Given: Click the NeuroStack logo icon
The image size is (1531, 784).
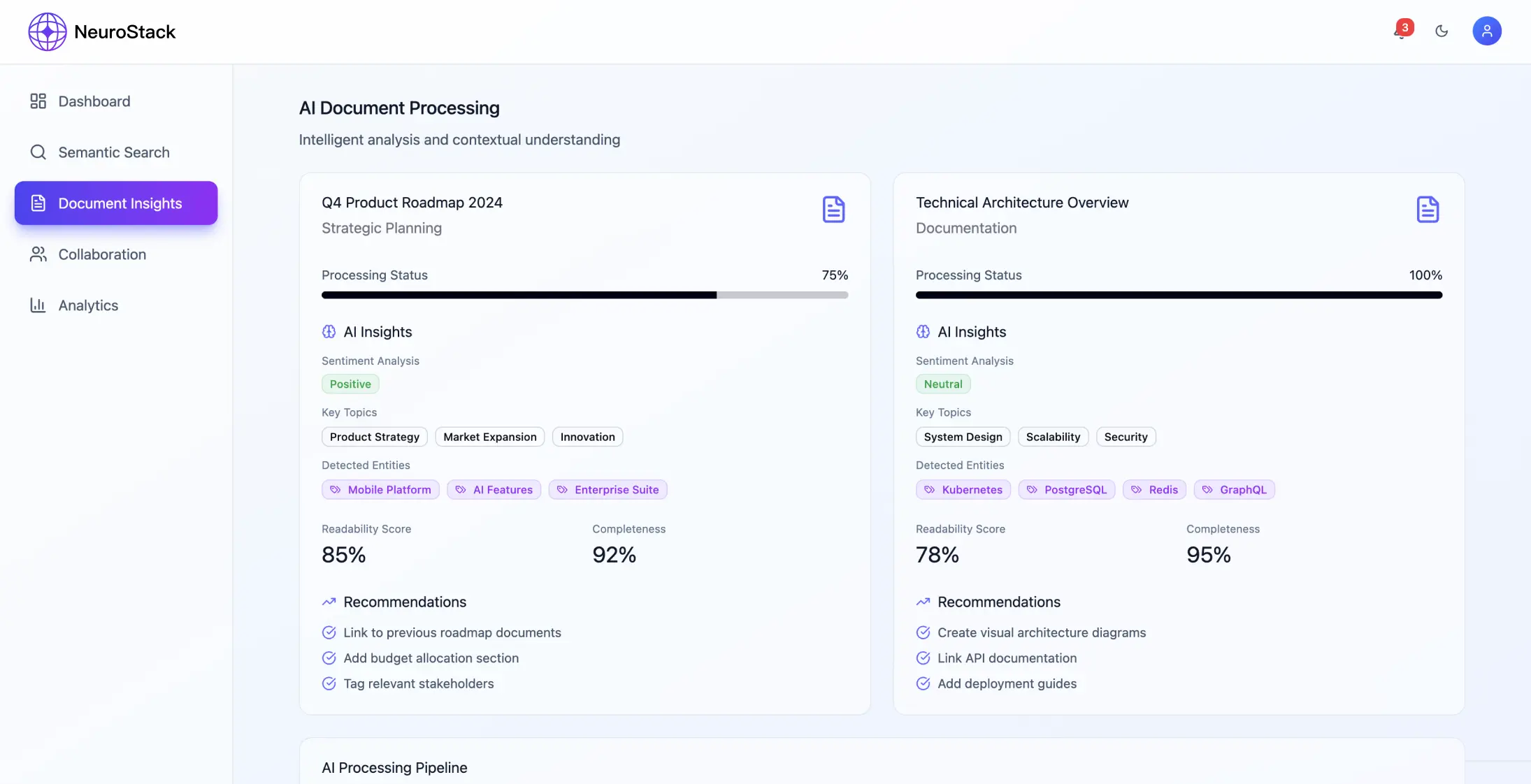Looking at the screenshot, I should 46,31.
